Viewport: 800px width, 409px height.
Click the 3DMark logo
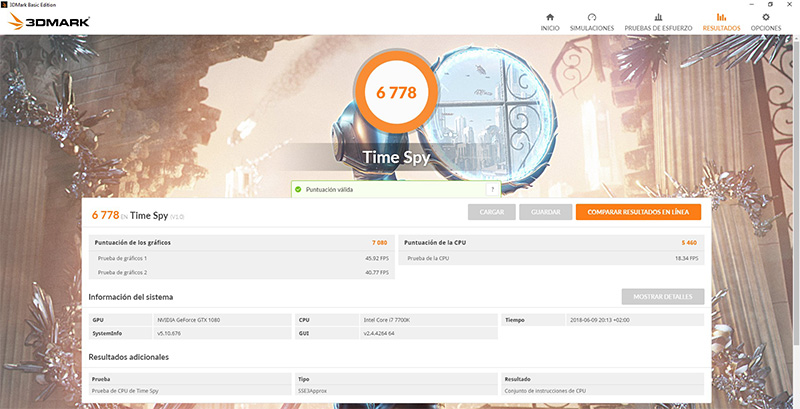tap(49, 21)
